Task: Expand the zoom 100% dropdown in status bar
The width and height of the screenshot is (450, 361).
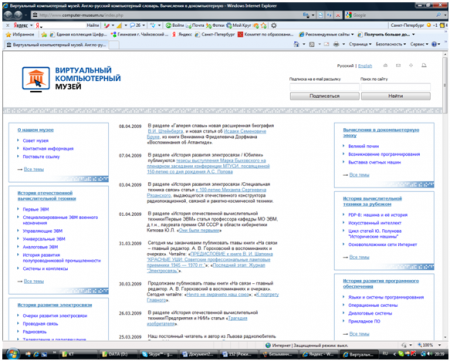Action: pyautogui.click(x=440, y=345)
